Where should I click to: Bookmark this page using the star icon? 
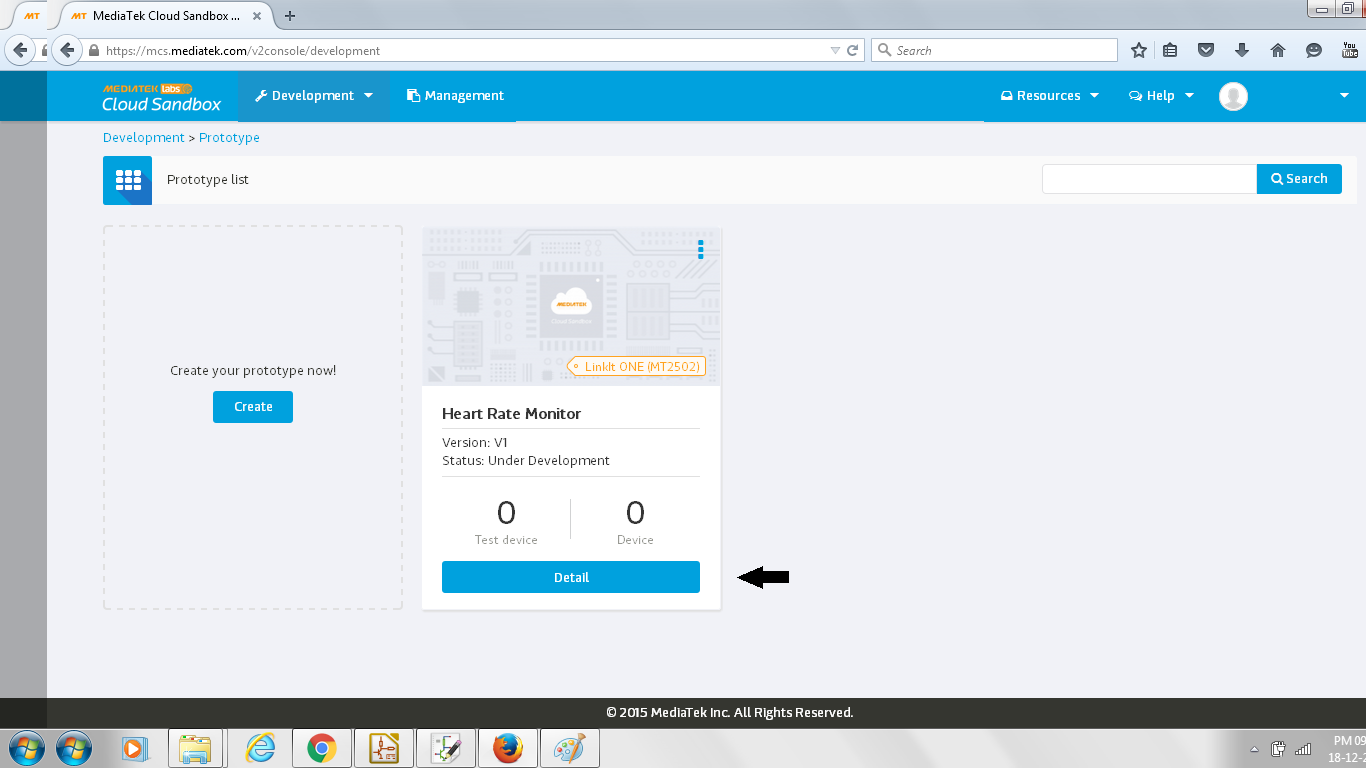click(x=1138, y=50)
